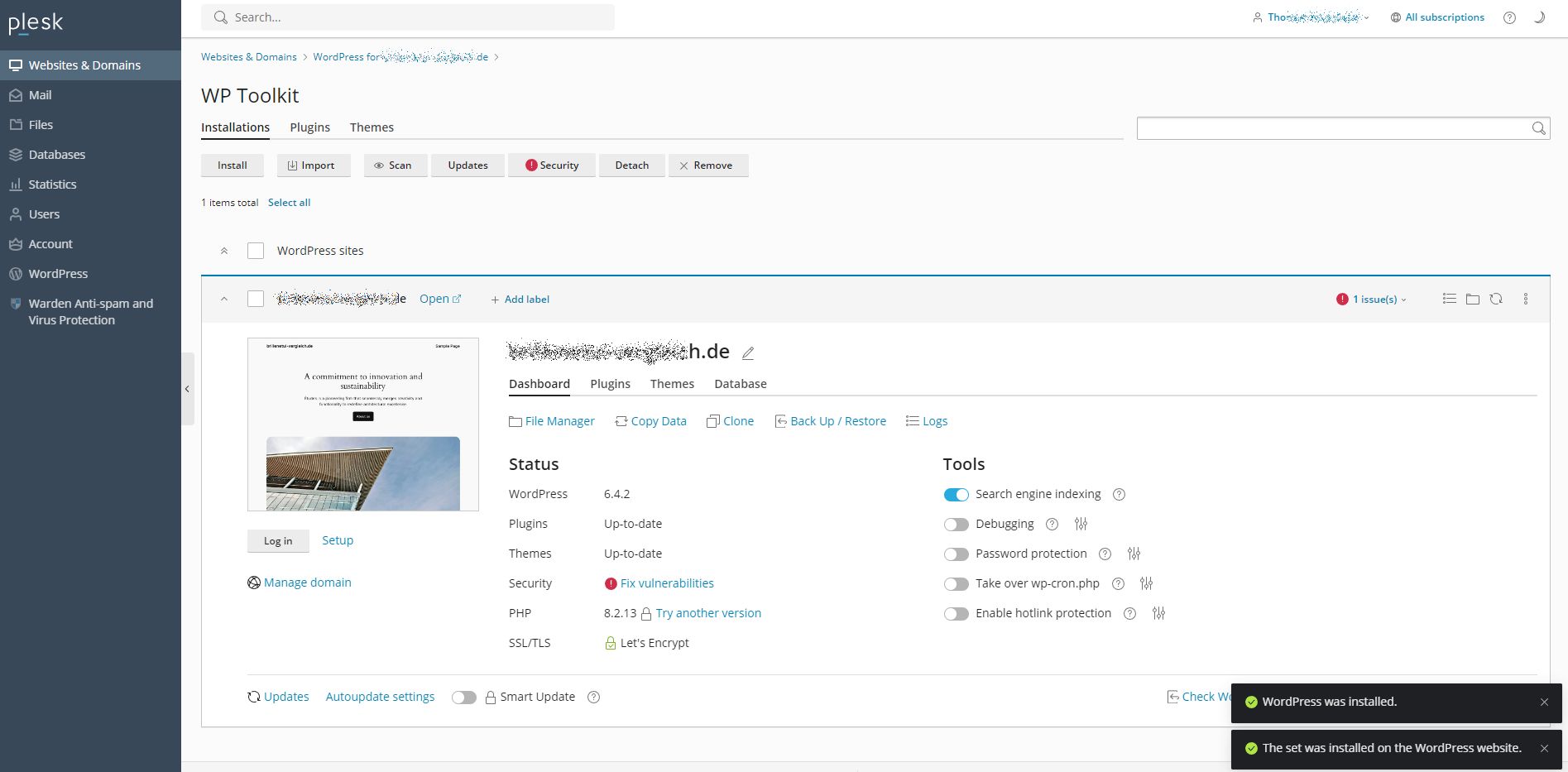
Task: Enable Password protection toggle
Action: point(956,554)
